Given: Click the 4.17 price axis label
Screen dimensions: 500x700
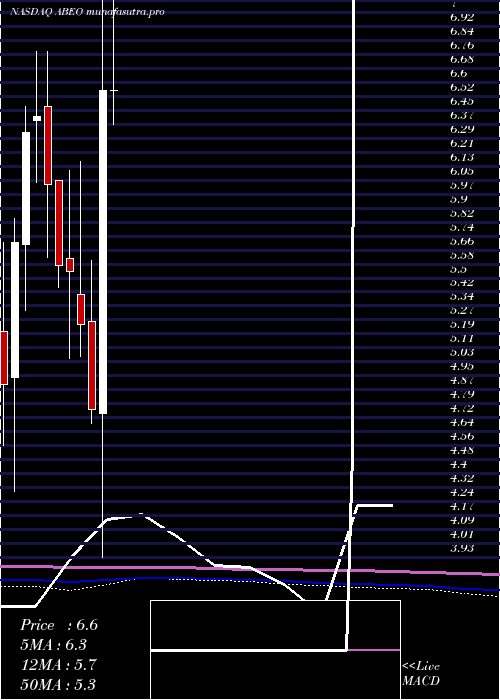Looking at the screenshot, I should click(x=462, y=506).
